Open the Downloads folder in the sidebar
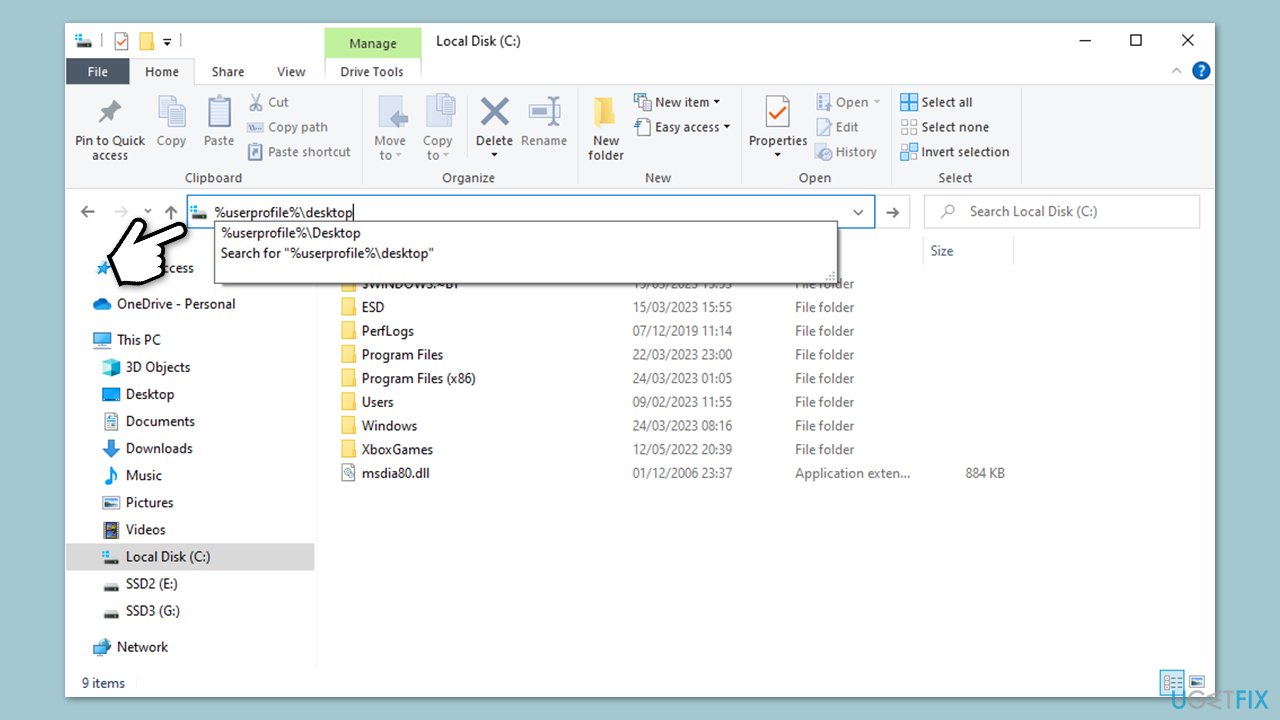 click(x=160, y=448)
